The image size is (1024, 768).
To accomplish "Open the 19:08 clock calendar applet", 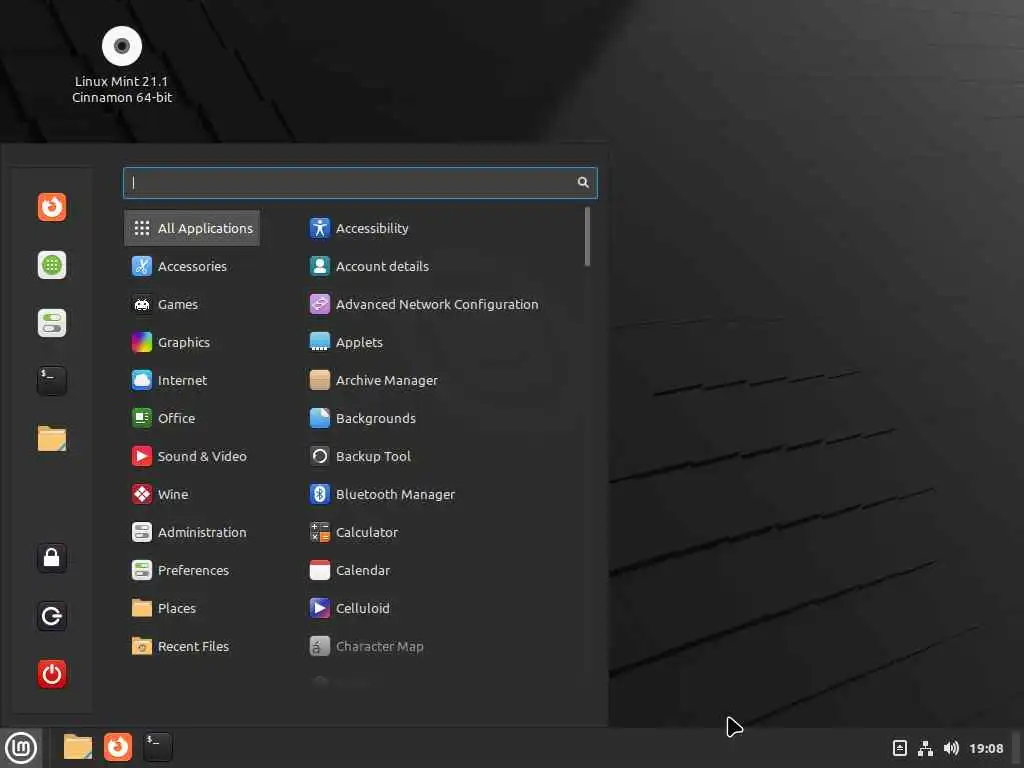I will 986,748.
